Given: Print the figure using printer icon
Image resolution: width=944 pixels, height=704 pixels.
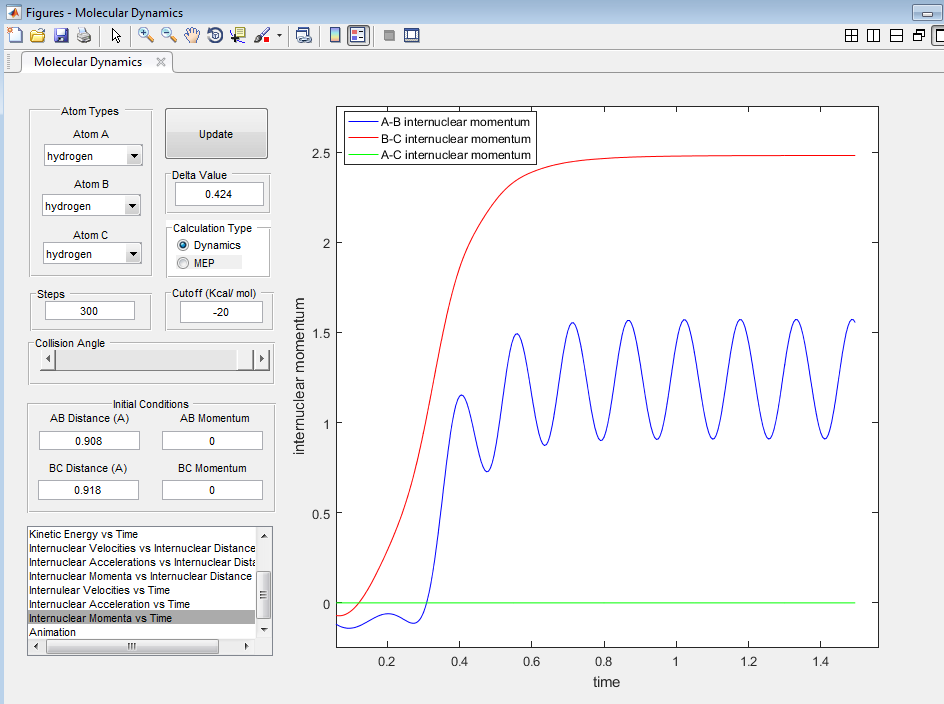Looking at the screenshot, I should pyautogui.click(x=84, y=35).
